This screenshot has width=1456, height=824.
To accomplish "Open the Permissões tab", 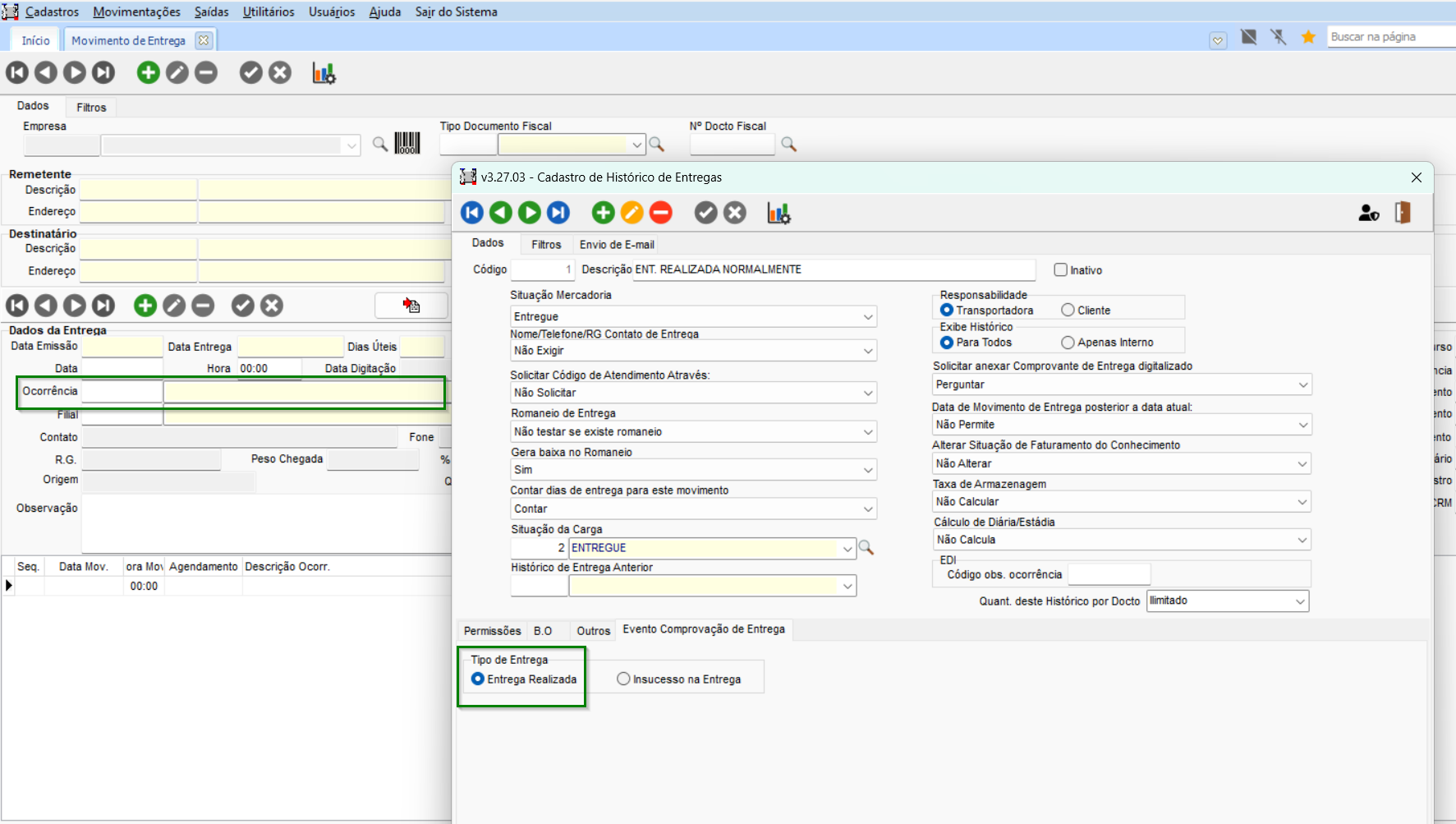I will 492,631.
